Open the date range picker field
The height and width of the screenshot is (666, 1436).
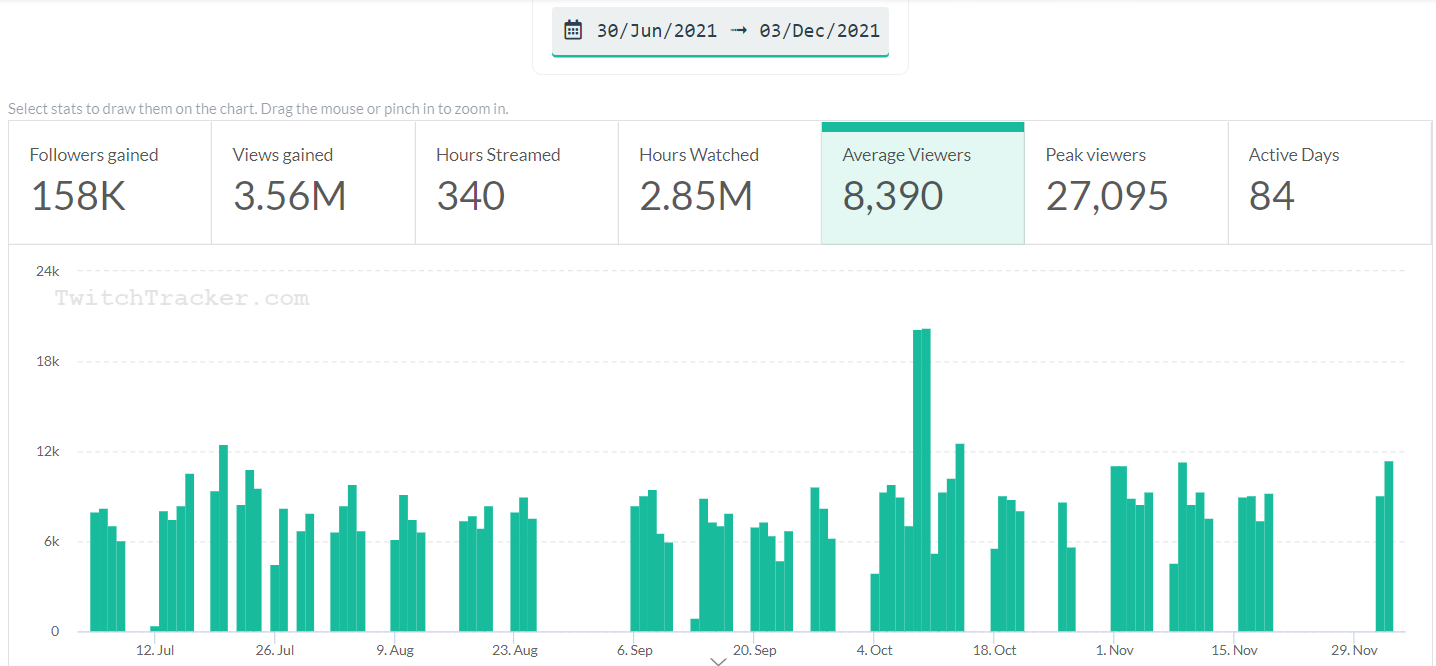click(720, 31)
